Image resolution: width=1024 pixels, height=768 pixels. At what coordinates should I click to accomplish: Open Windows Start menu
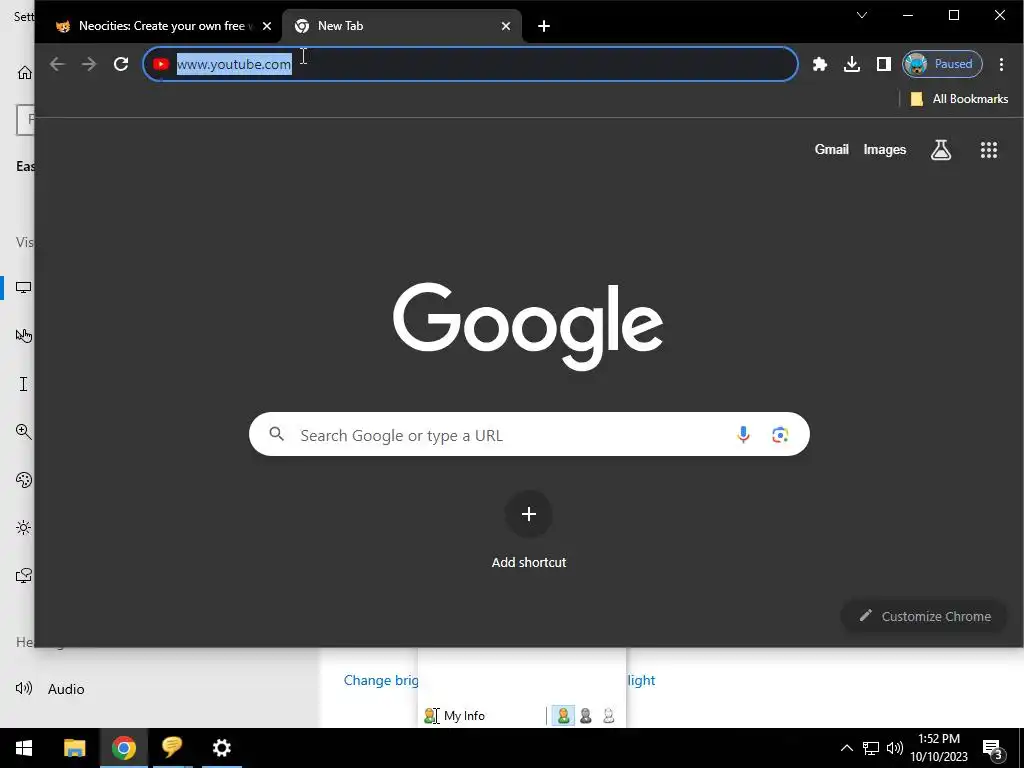[24, 748]
